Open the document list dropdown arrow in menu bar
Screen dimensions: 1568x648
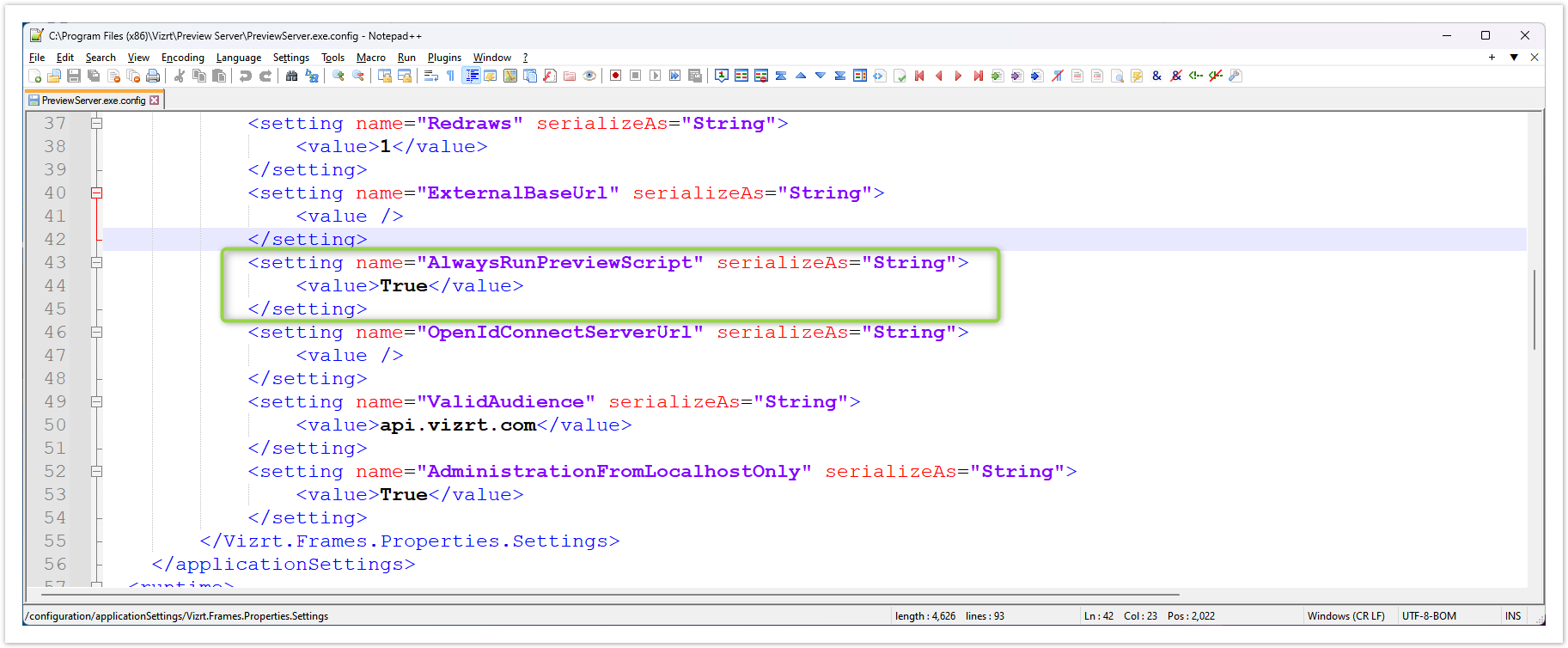1514,58
